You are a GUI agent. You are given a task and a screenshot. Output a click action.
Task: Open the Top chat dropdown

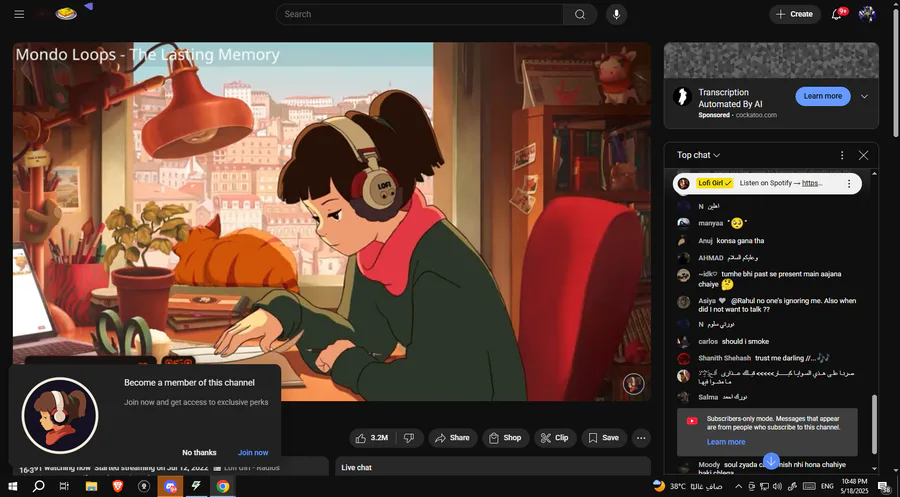point(699,155)
